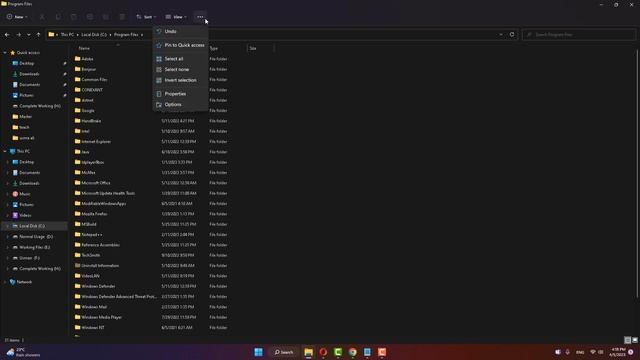Switch to large thumbnails view toggle
The image size is (640, 360).
(635, 340)
